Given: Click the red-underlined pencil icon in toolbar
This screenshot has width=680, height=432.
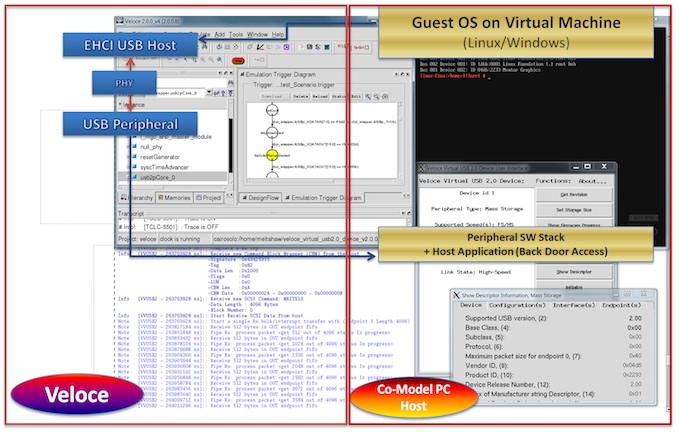Looking at the screenshot, I should point(260,47).
